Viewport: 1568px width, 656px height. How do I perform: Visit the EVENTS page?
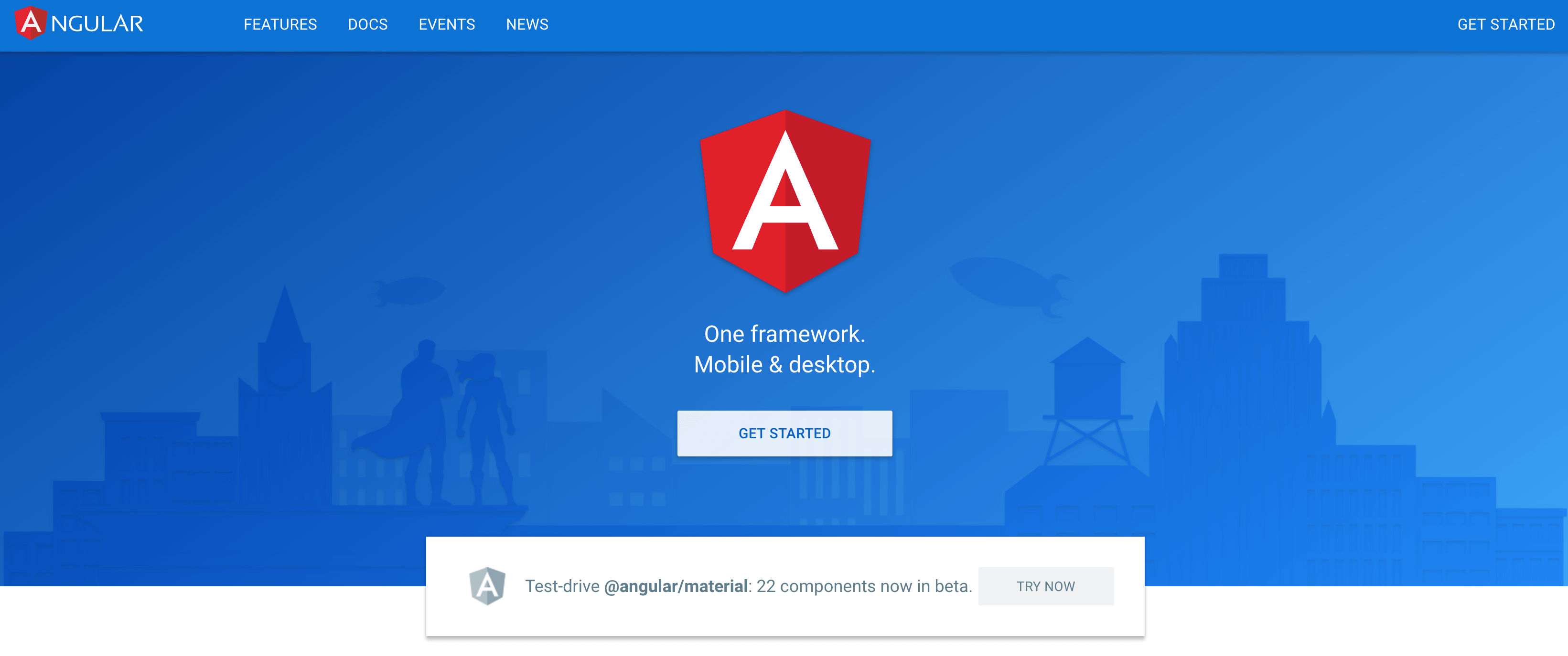tap(447, 24)
